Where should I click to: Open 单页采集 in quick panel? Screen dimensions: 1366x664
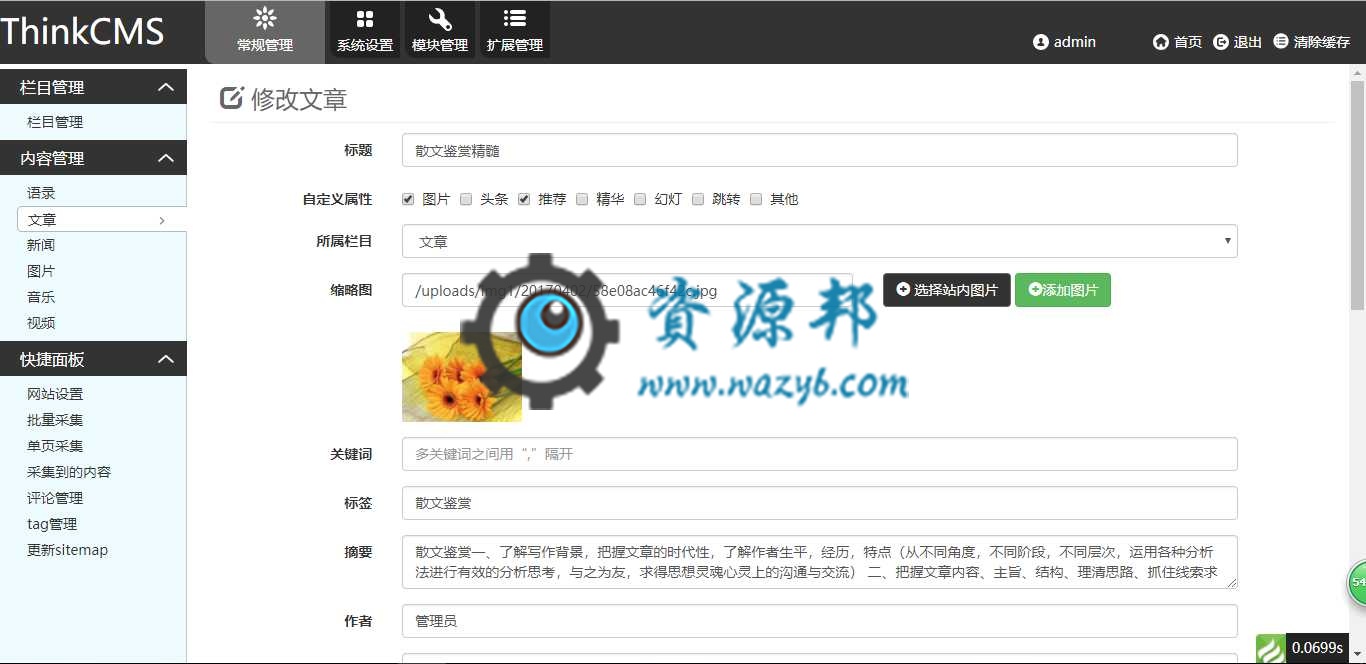tap(55, 446)
